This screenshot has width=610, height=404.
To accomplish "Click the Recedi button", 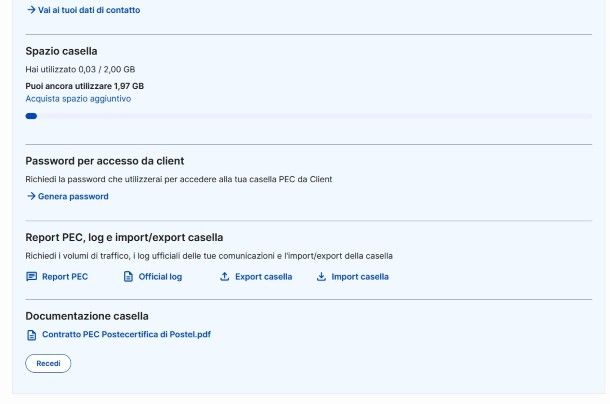I will coord(48,364).
